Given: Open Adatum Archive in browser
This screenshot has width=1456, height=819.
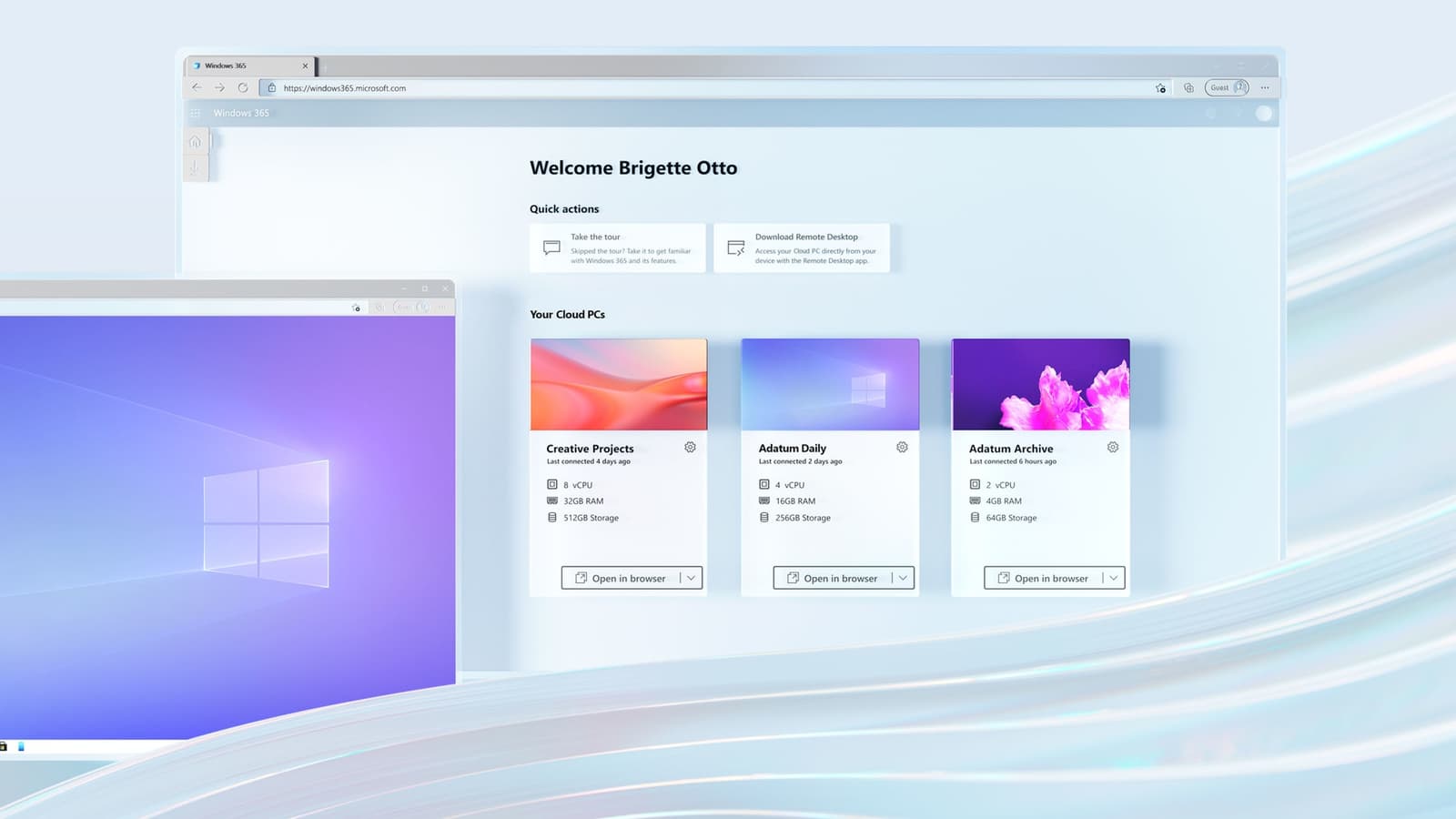Looking at the screenshot, I should (x=1043, y=578).
